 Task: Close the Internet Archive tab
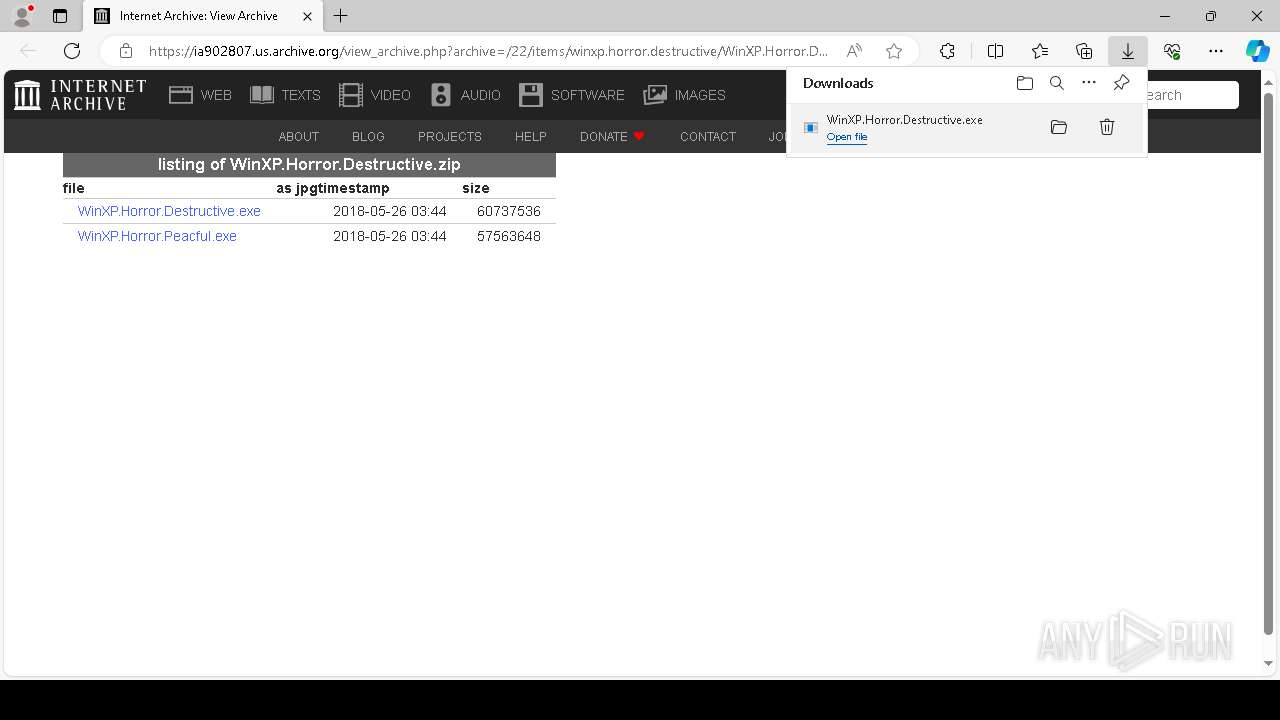tap(307, 16)
